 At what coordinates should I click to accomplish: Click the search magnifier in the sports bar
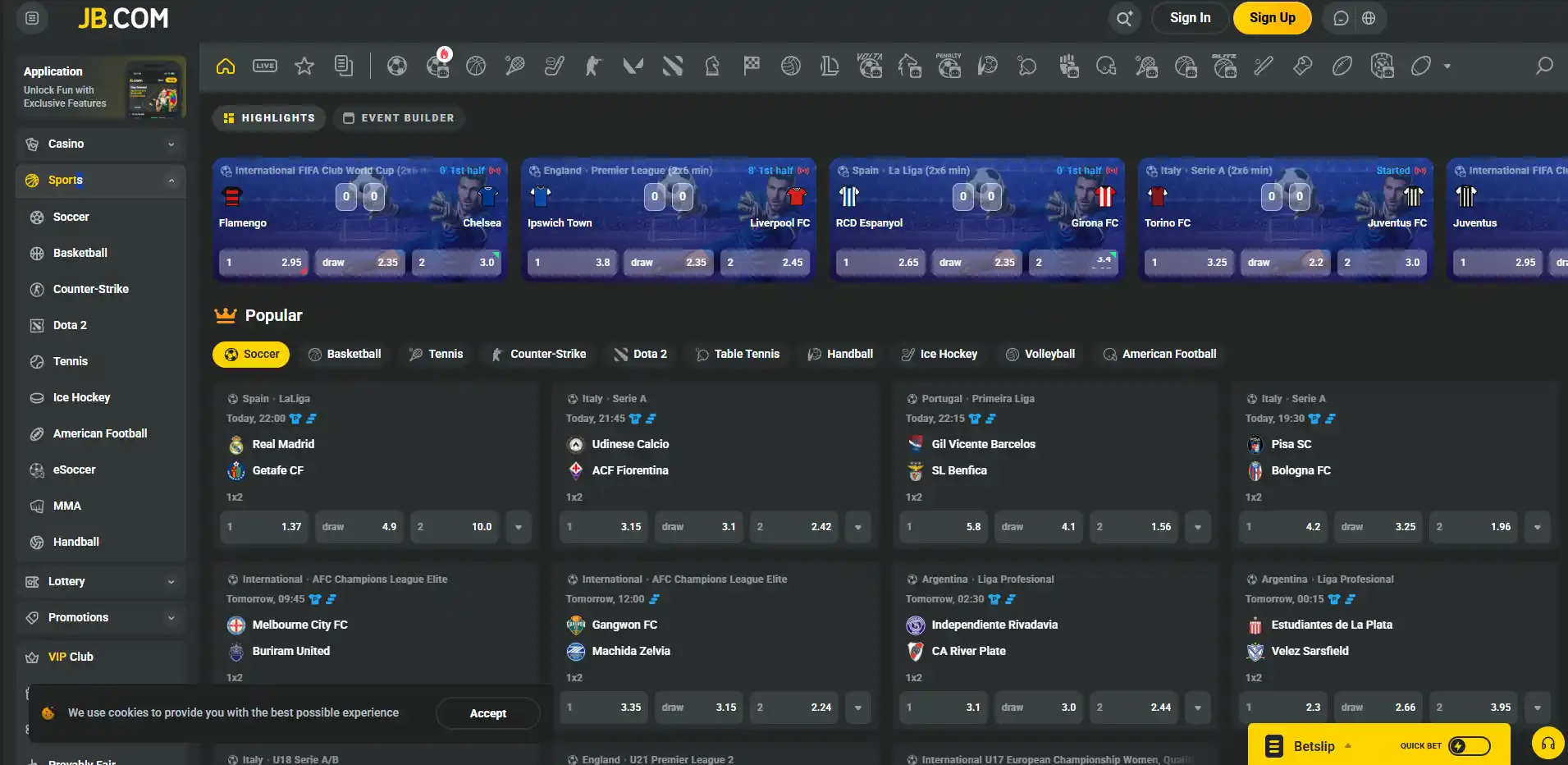tap(1544, 66)
